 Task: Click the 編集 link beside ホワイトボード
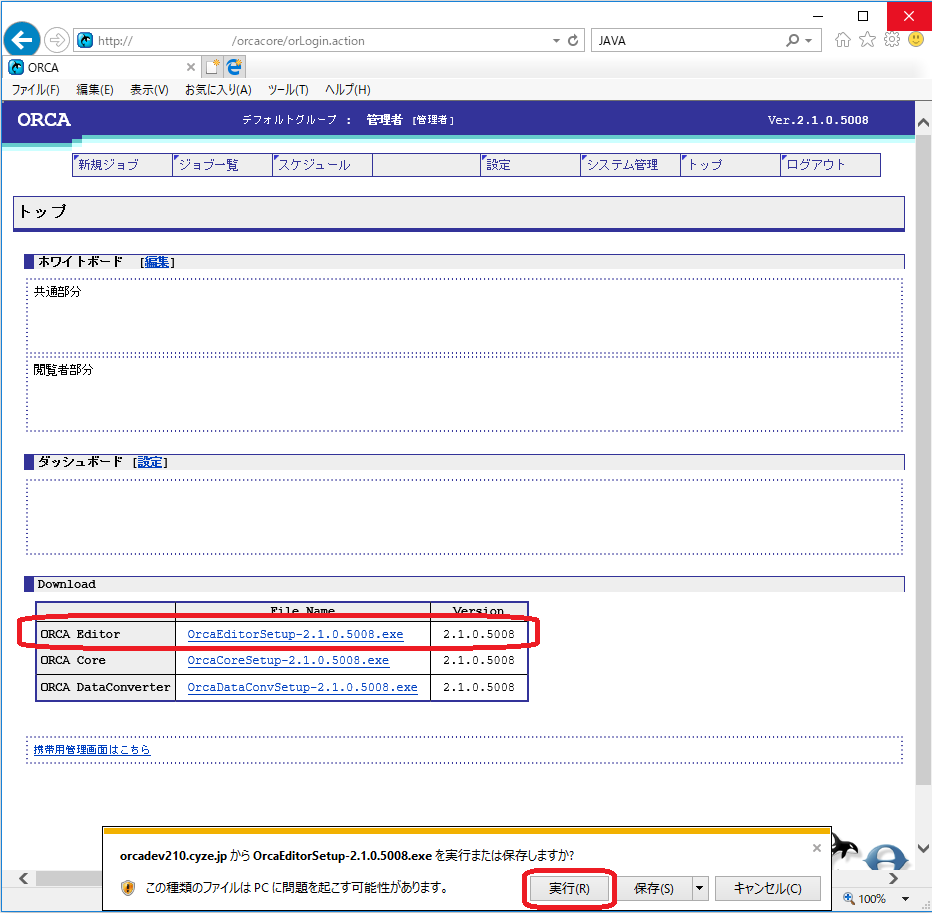[x=157, y=262]
